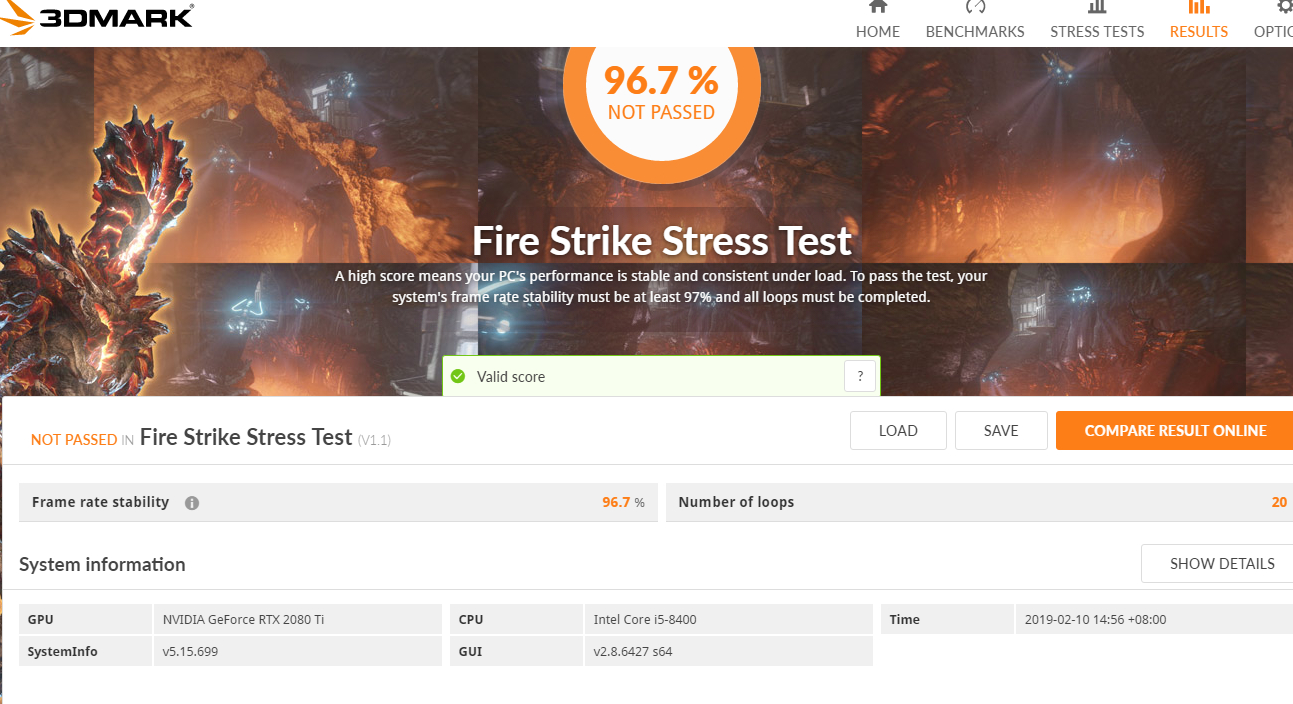Open the valid score help button
The height and width of the screenshot is (704, 1293).
tap(860, 376)
